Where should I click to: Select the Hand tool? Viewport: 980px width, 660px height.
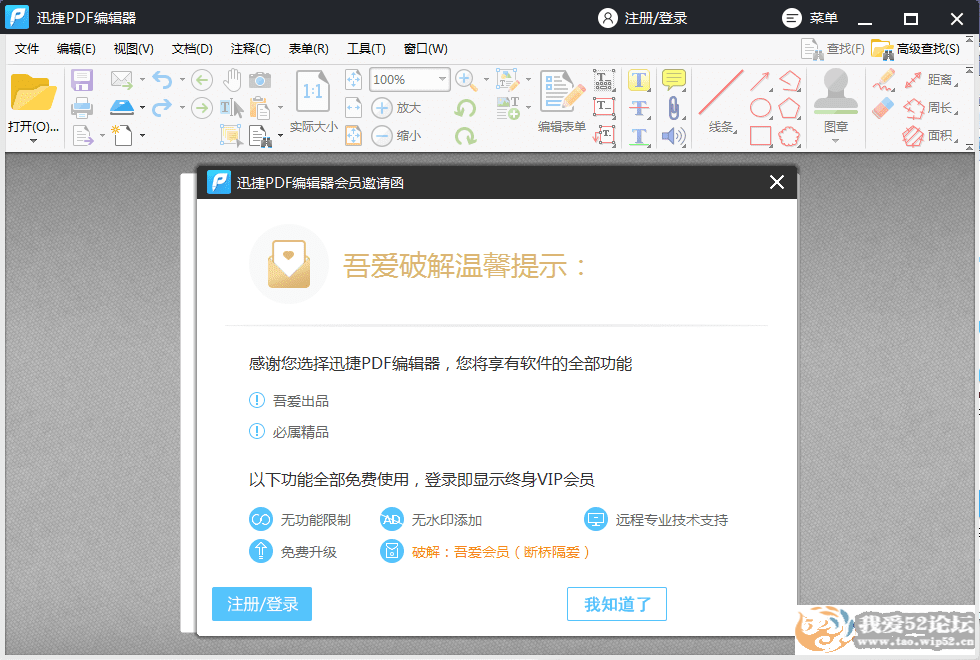pyautogui.click(x=232, y=79)
